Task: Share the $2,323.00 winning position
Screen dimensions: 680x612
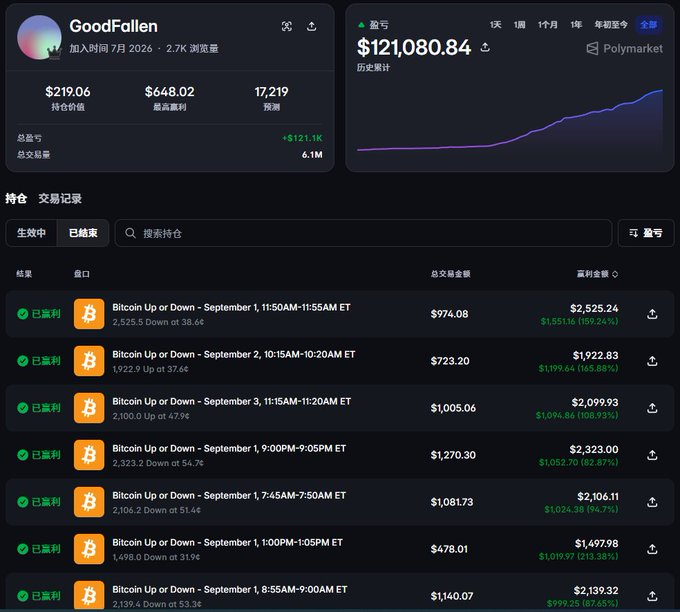Action: (x=652, y=455)
